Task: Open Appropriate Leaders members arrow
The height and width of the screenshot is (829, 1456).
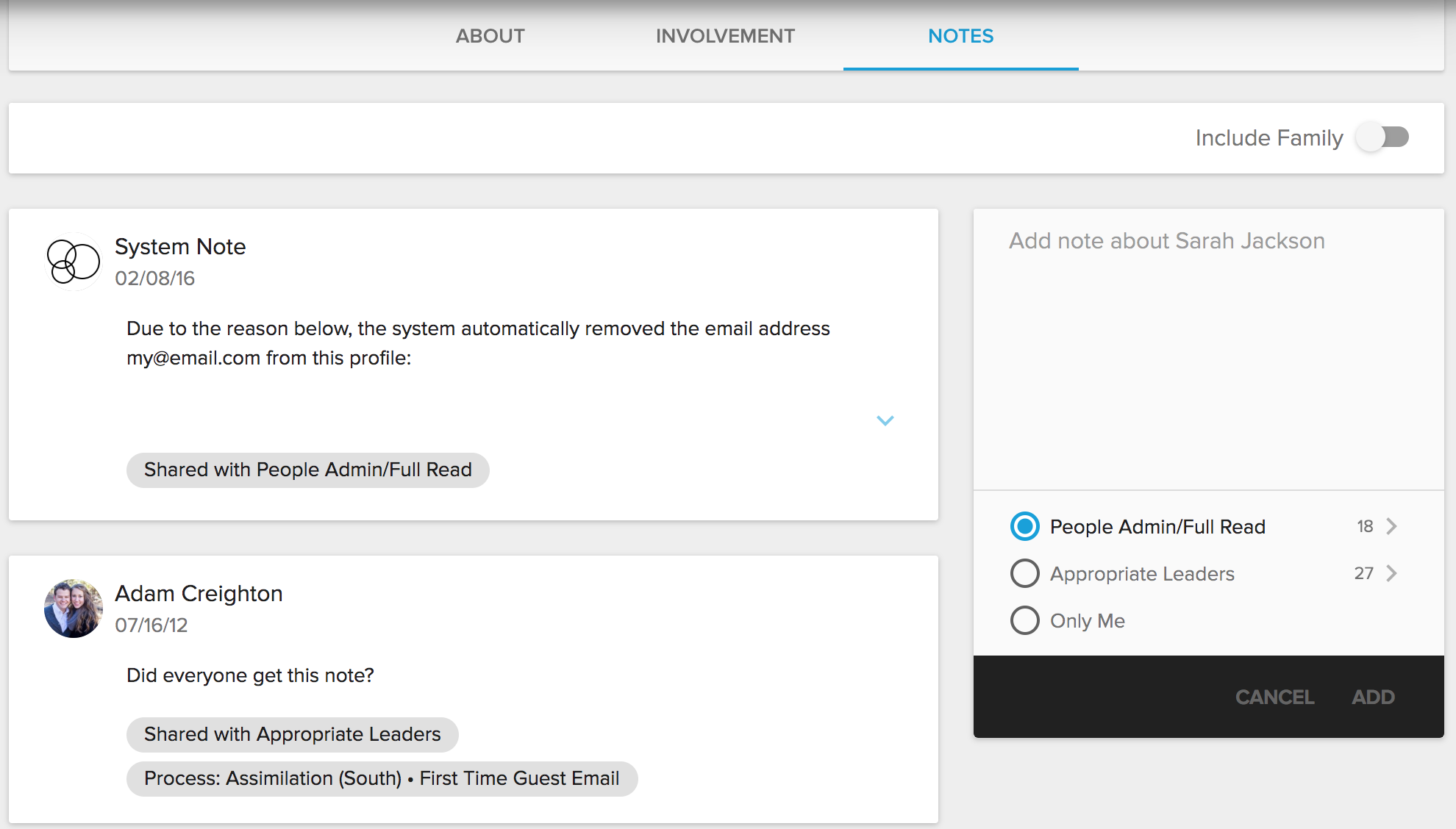Action: pyautogui.click(x=1391, y=573)
